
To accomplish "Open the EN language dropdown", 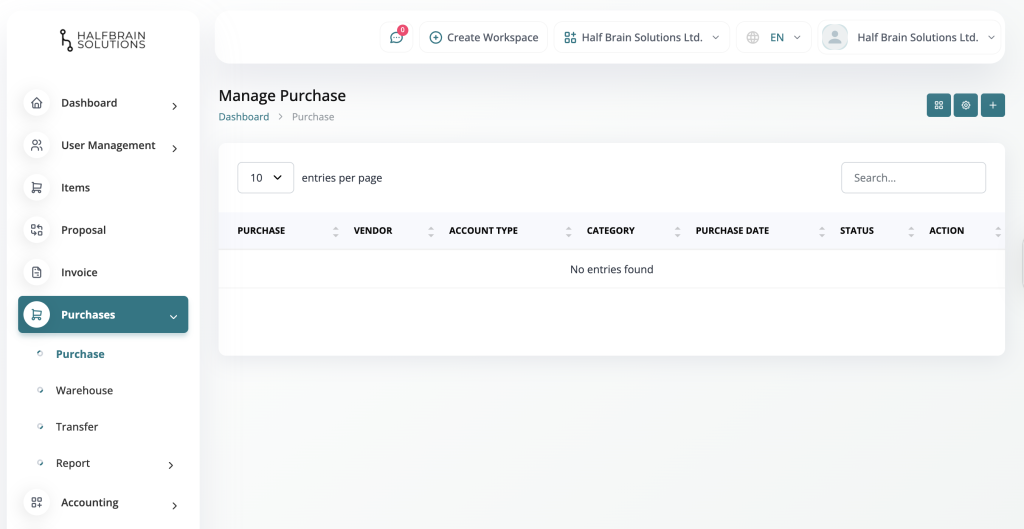I will coord(774,38).
